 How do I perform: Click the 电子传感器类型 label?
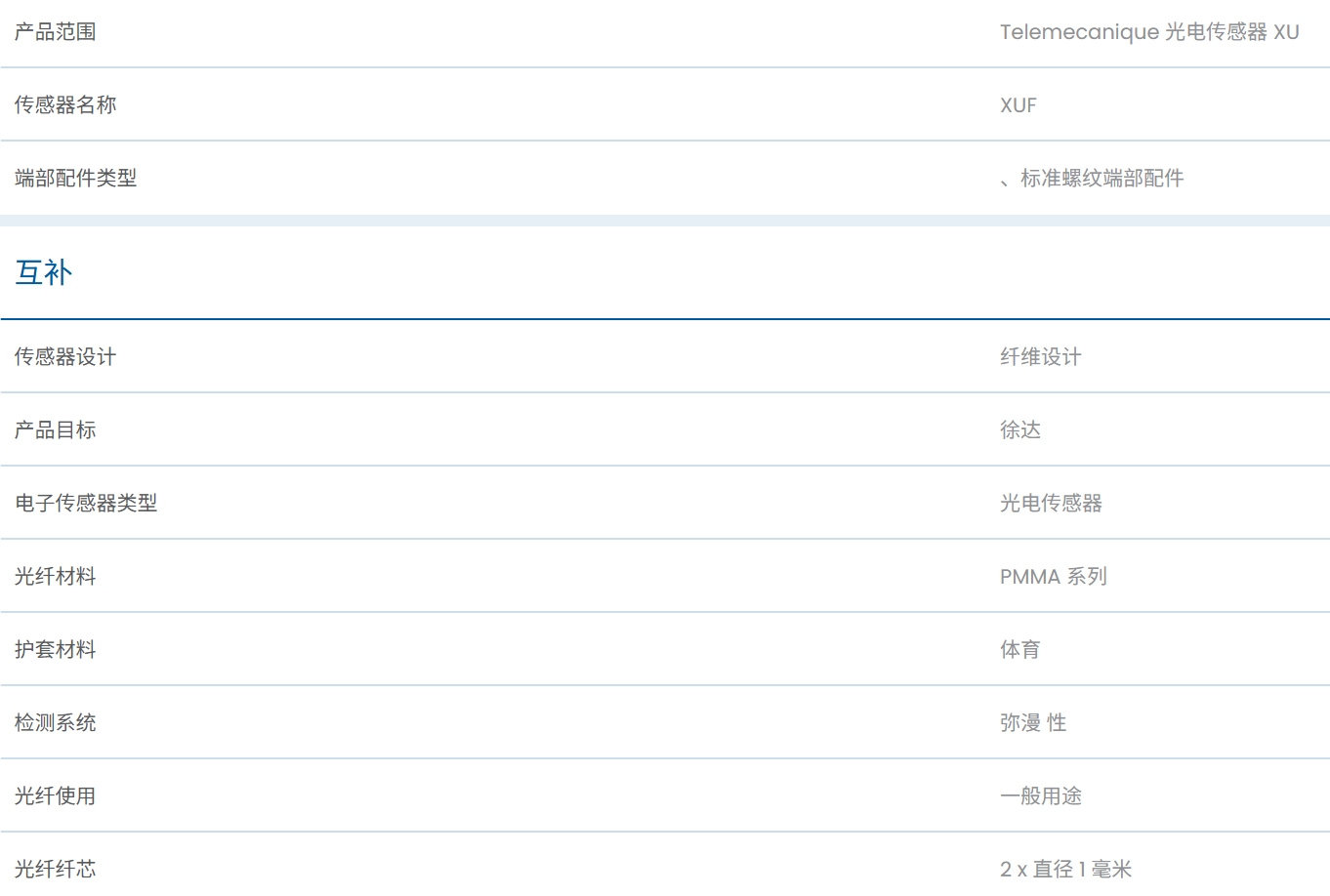click(x=86, y=504)
